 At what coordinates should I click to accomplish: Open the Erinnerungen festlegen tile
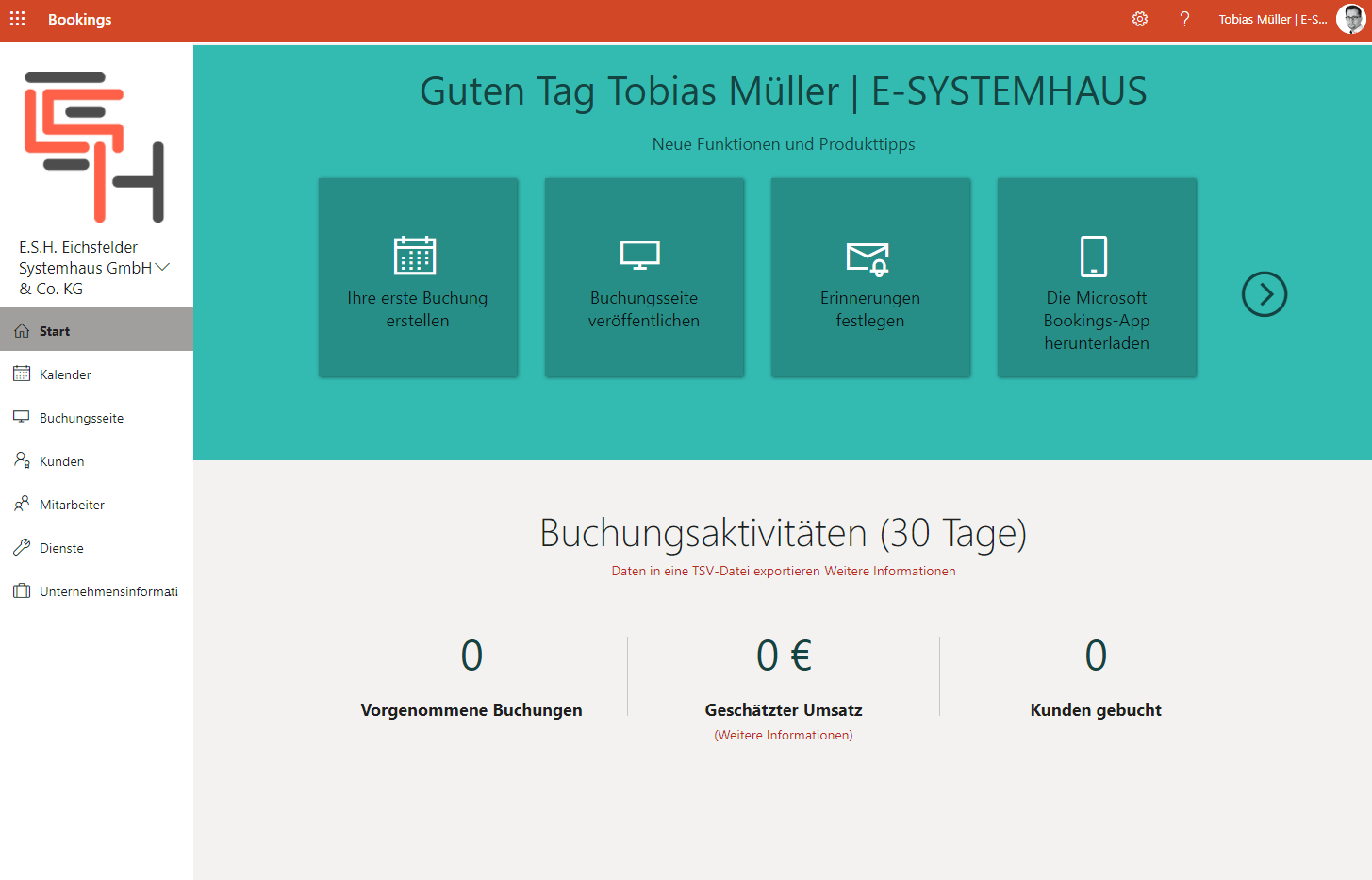click(x=870, y=278)
